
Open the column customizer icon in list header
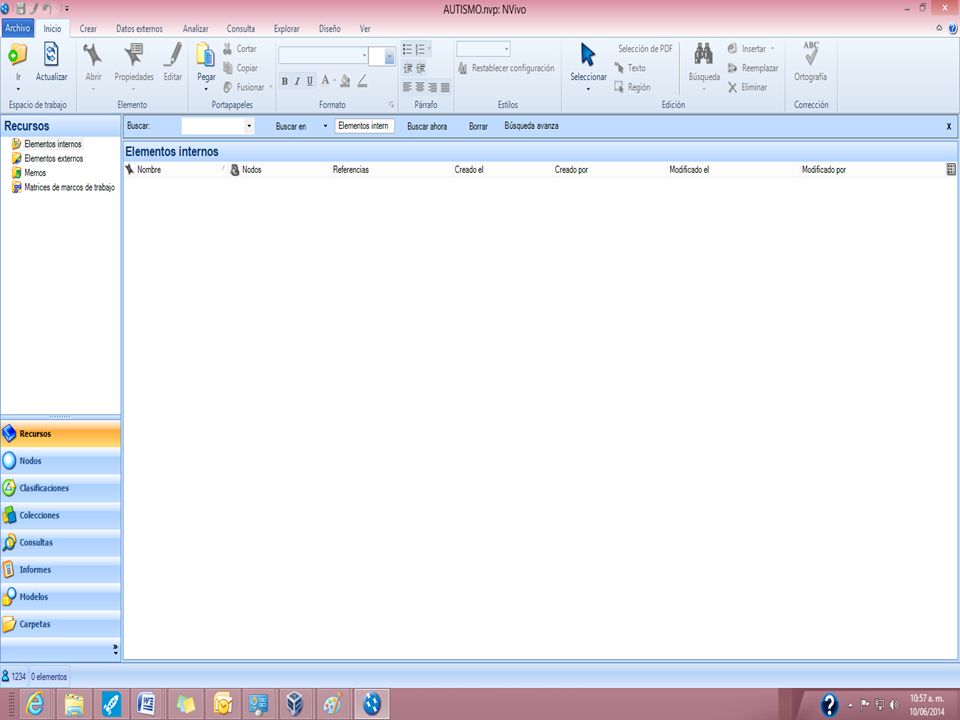click(x=951, y=170)
